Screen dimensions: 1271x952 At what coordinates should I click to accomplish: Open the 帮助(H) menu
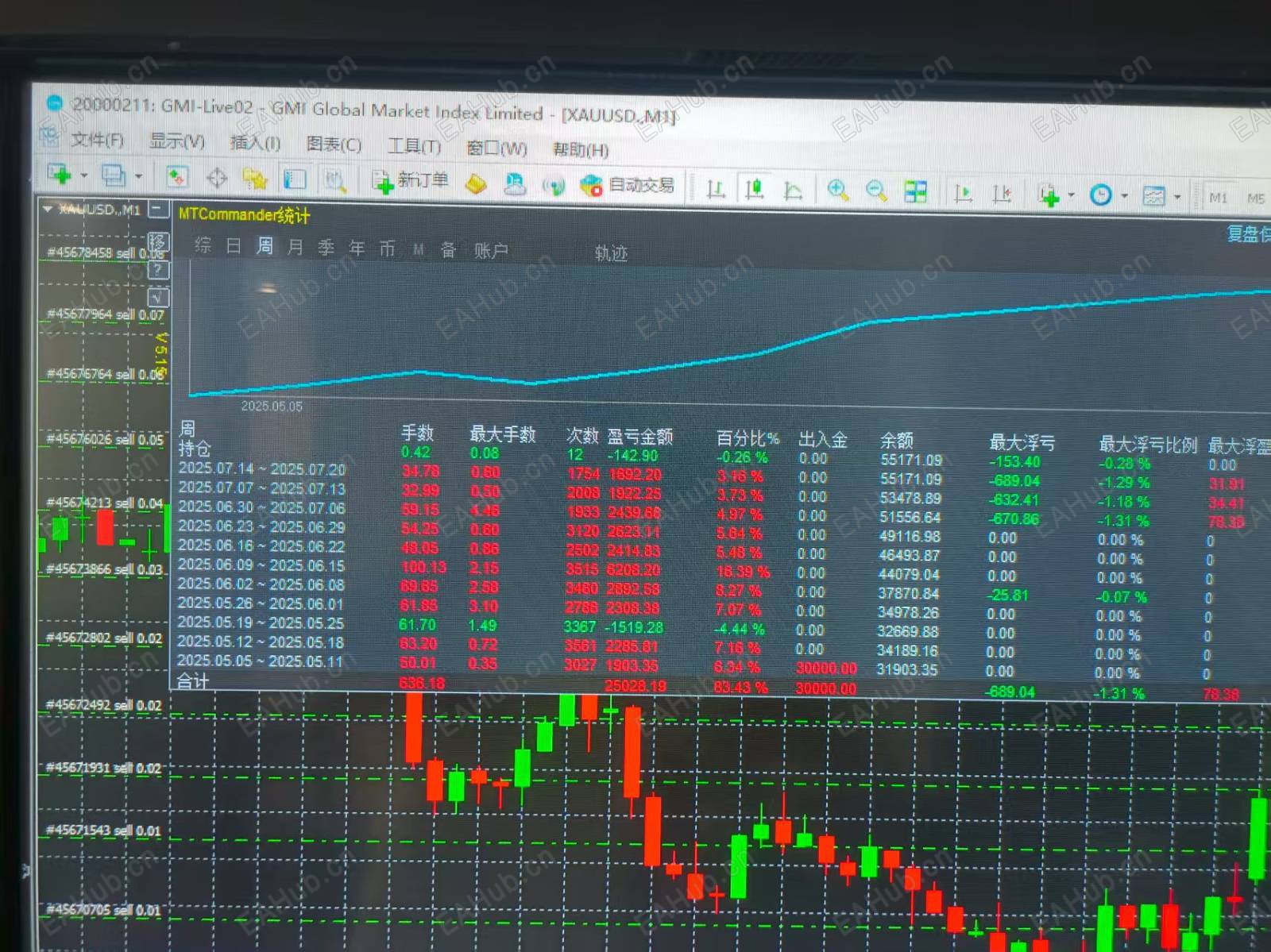point(581,149)
